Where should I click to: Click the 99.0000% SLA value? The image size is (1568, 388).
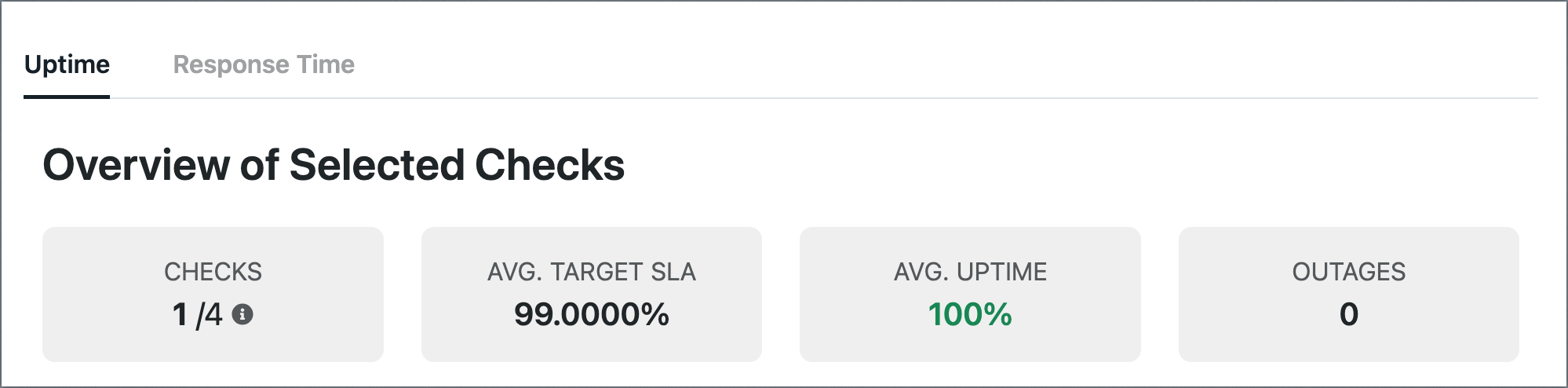click(x=592, y=314)
